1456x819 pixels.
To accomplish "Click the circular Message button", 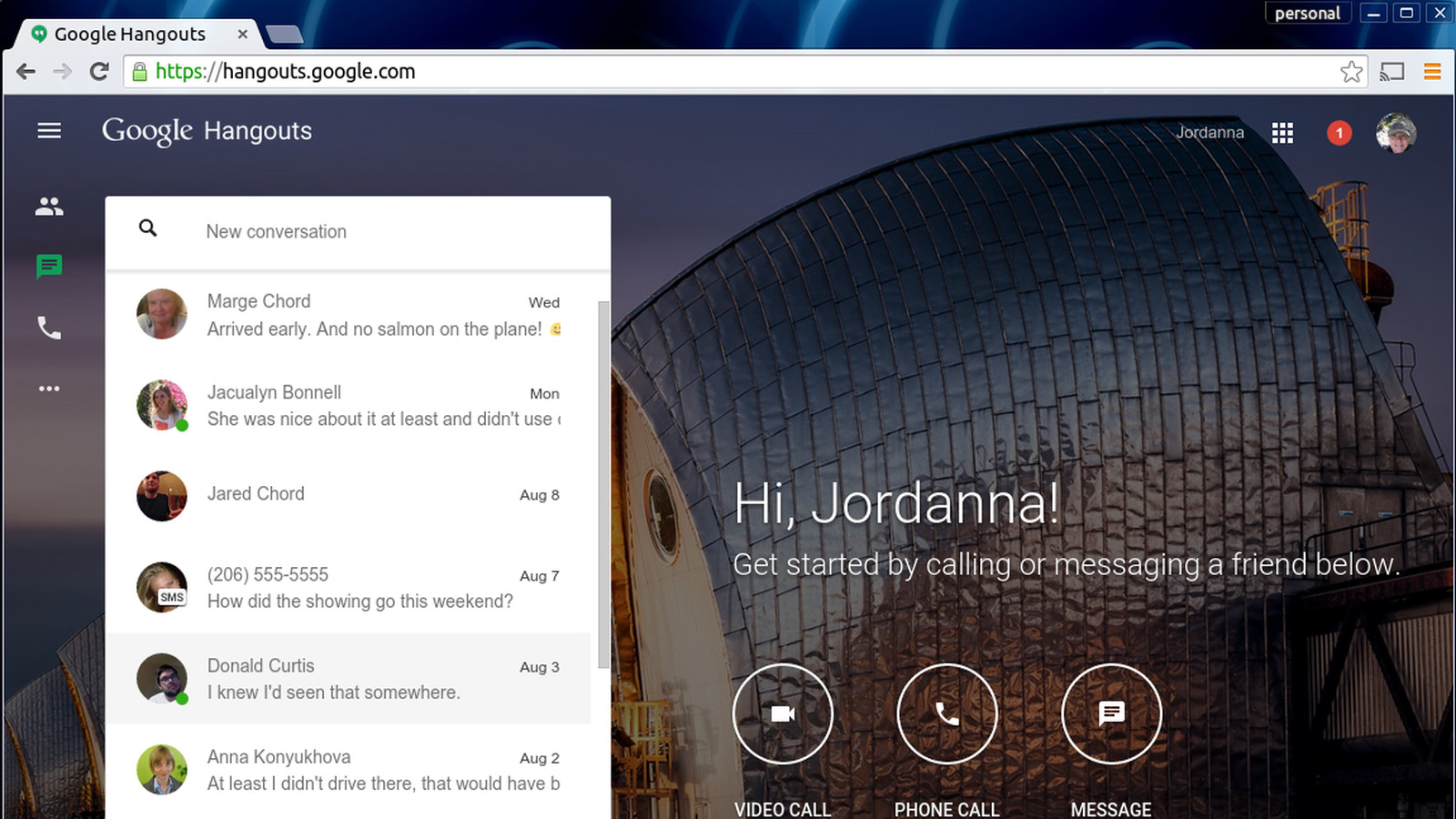I will coord(1111,713).
